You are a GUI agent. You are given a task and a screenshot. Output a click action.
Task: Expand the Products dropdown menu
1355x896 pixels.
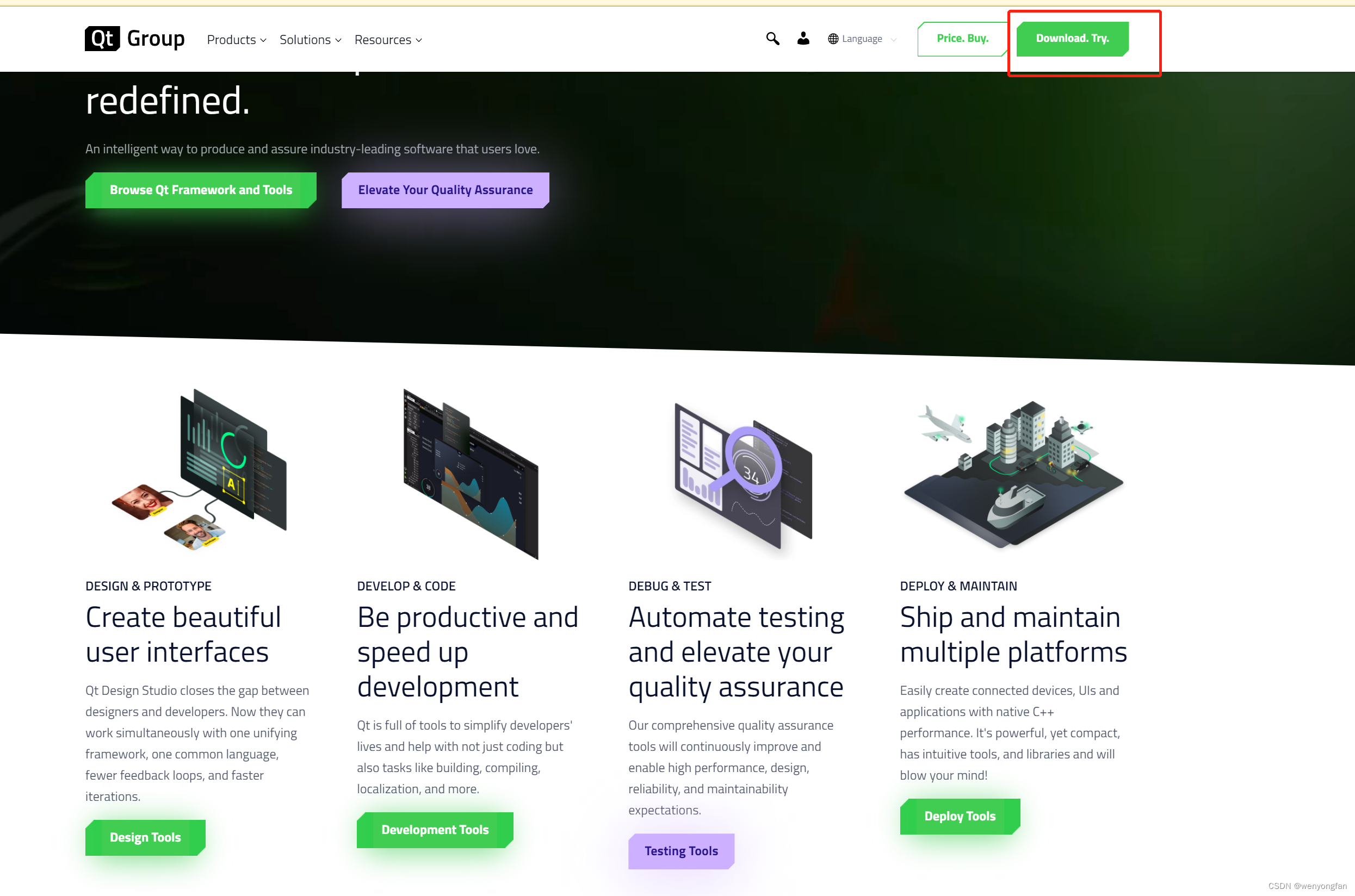tap(235, 39)
